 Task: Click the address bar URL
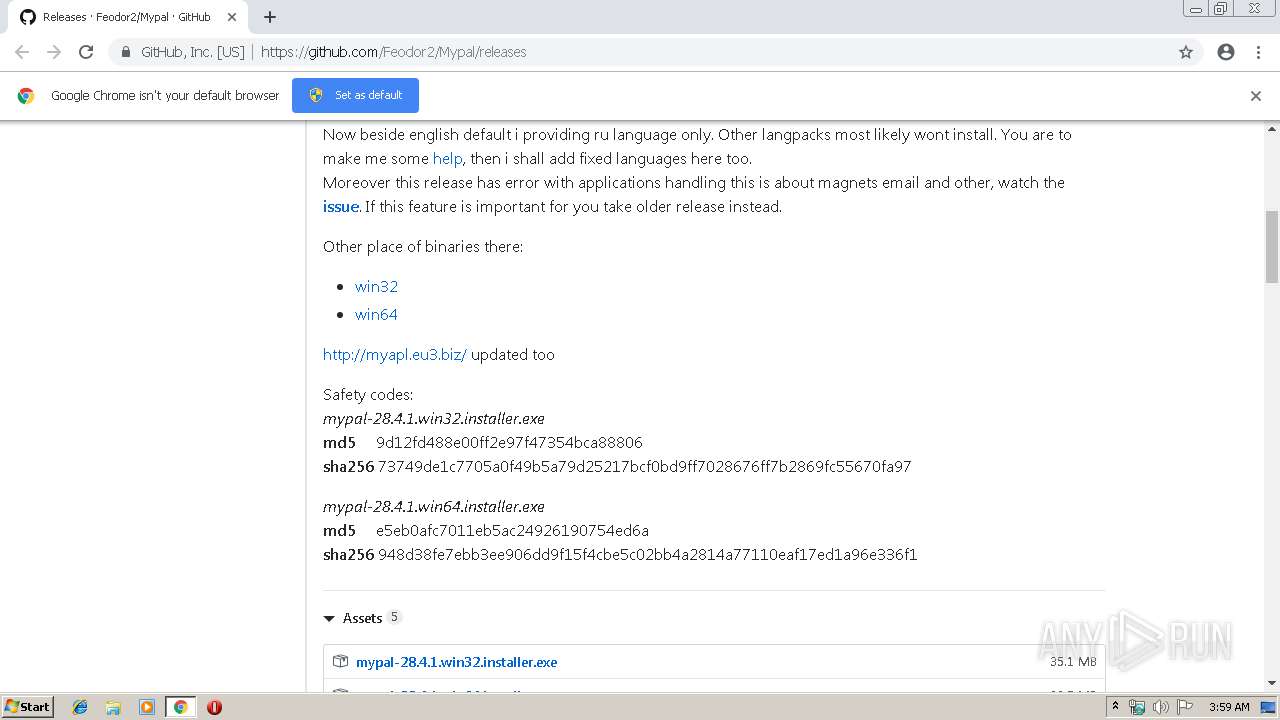click(393, 52)
